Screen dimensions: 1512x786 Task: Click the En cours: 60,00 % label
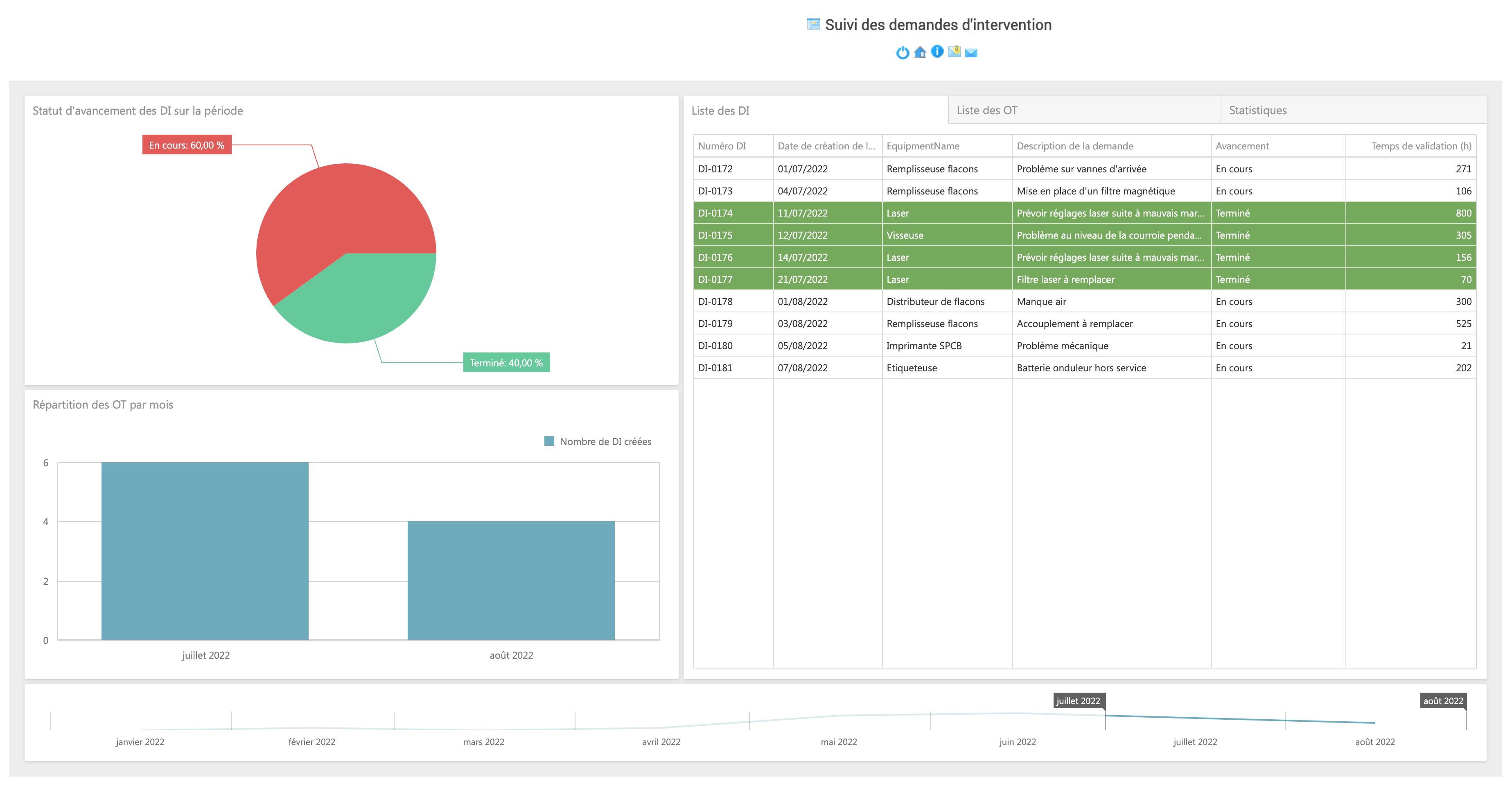(x=187, y=145)
